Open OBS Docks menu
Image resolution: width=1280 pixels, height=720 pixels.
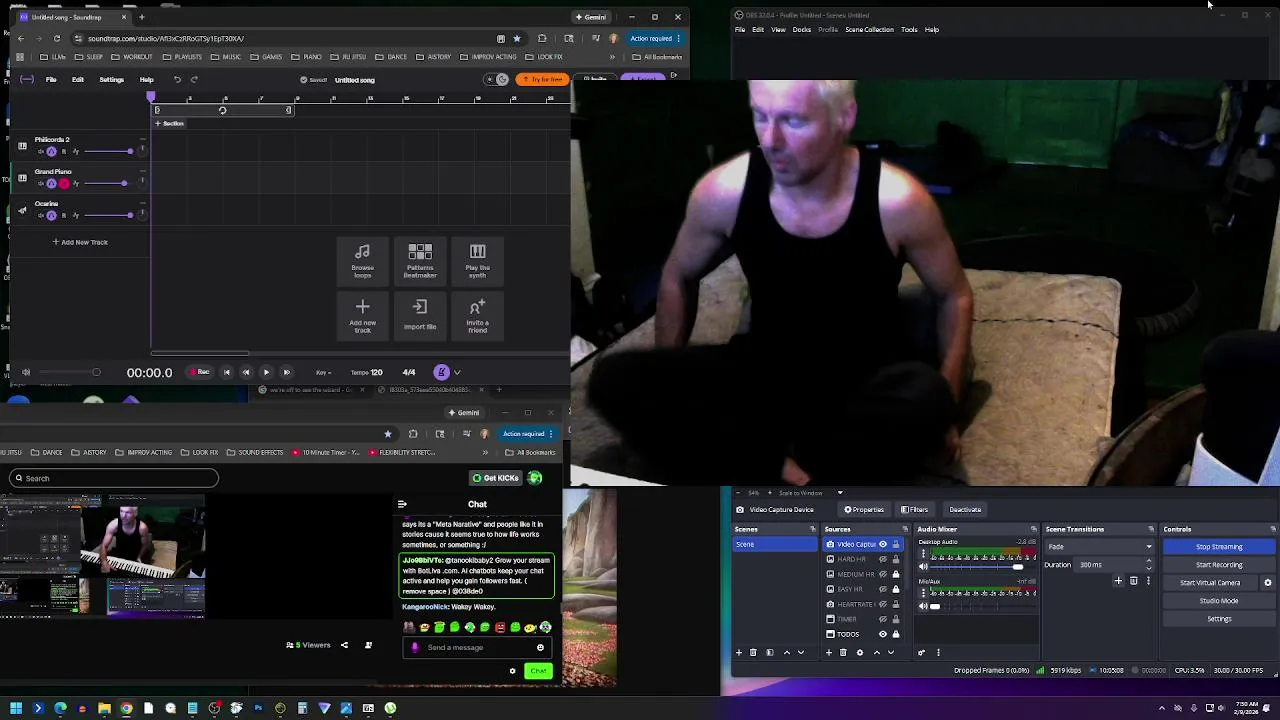pos(802,30)
